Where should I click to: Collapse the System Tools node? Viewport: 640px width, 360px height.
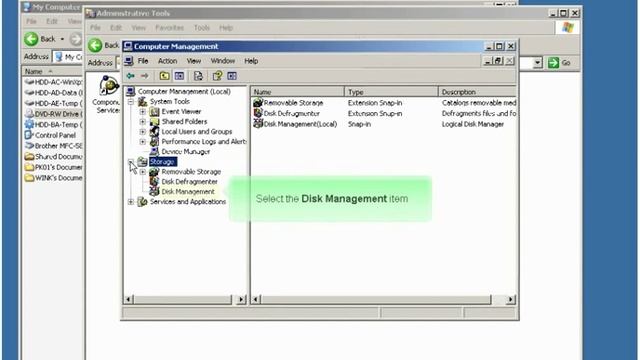131,102
